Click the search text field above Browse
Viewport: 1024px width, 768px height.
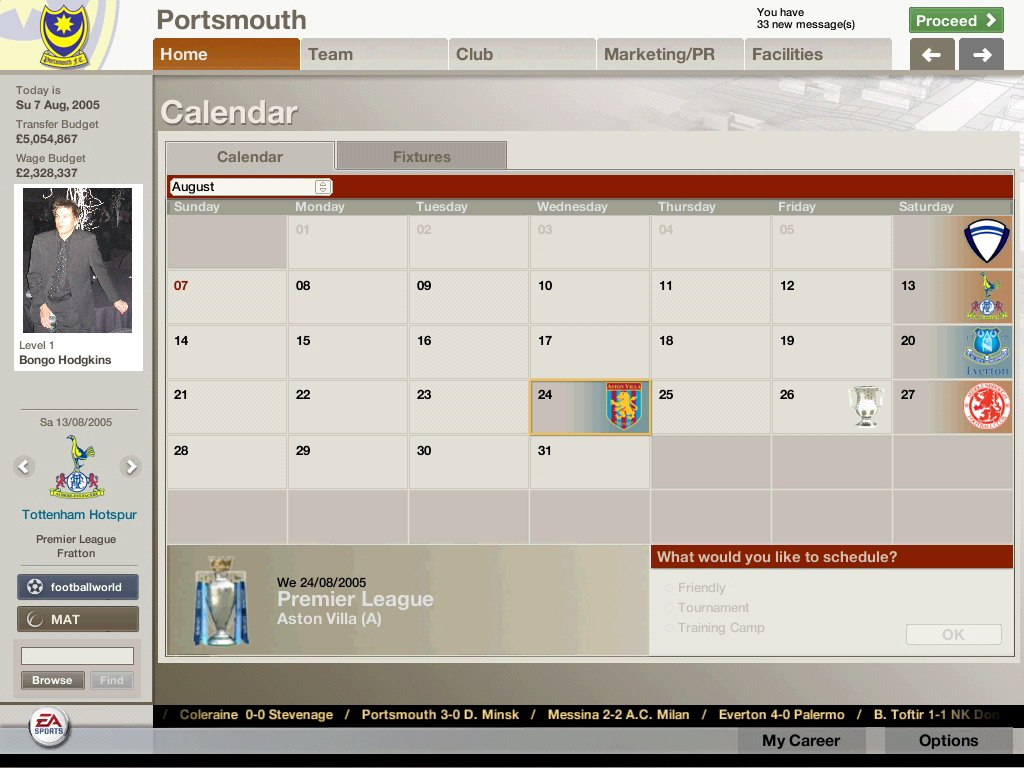pos(77,656)
